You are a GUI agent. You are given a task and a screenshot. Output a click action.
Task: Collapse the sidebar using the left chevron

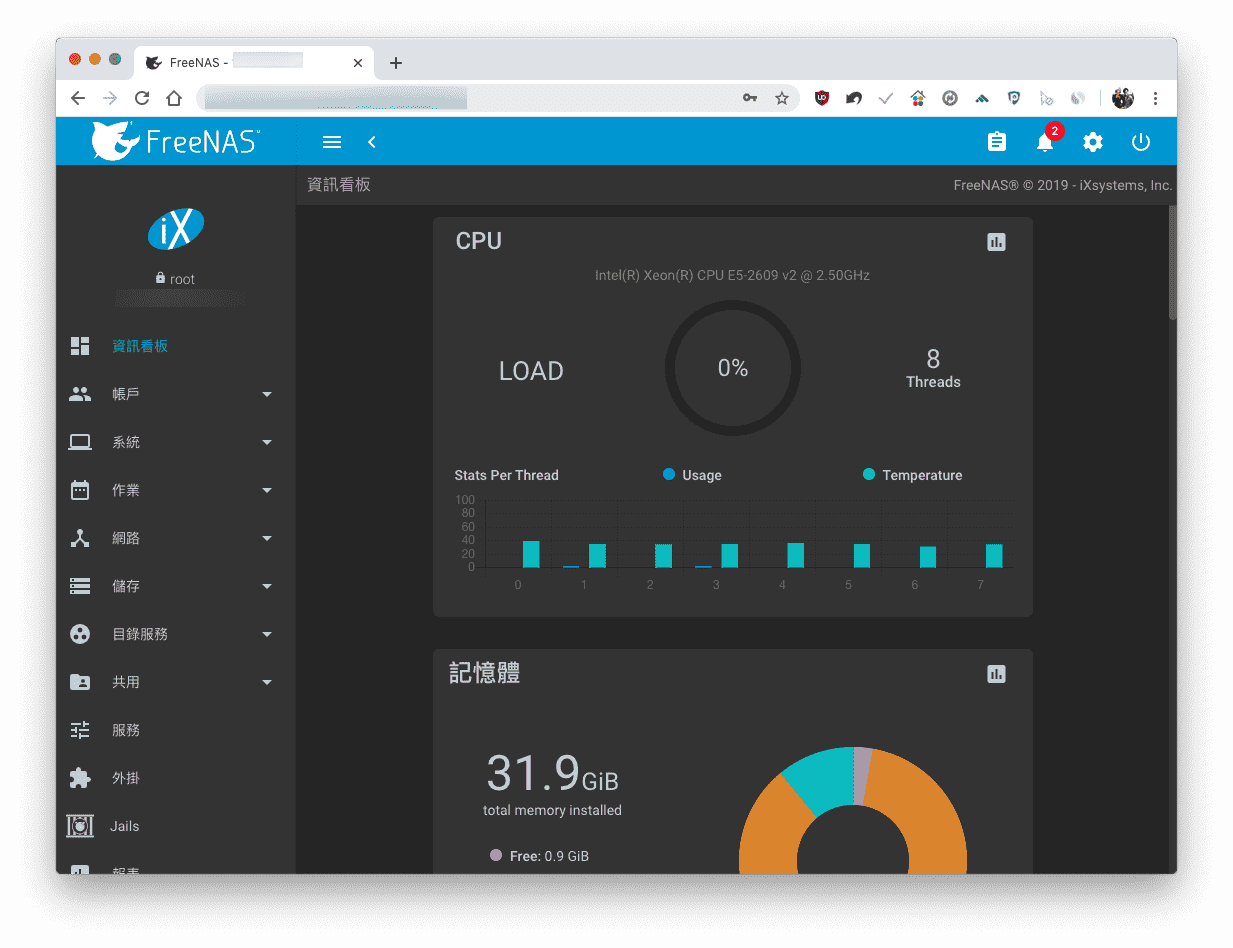click(x=372, y=142)
